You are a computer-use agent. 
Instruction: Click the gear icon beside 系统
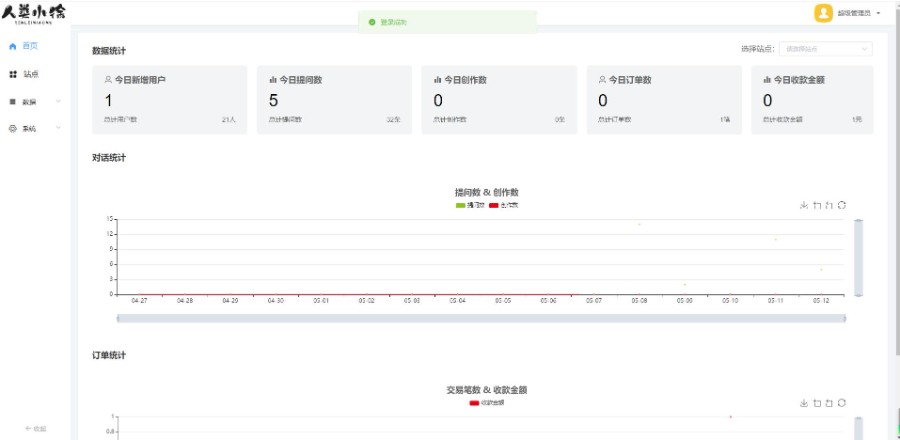pyautogui.click(x=13, y=129)
